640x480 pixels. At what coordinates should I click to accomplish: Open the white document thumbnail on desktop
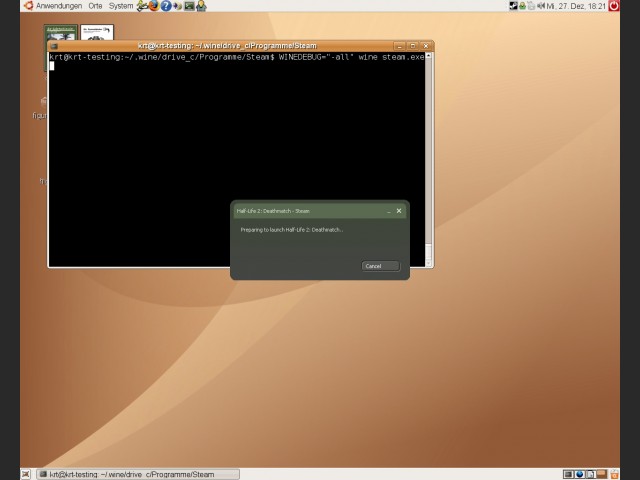[x=97, y=33]
